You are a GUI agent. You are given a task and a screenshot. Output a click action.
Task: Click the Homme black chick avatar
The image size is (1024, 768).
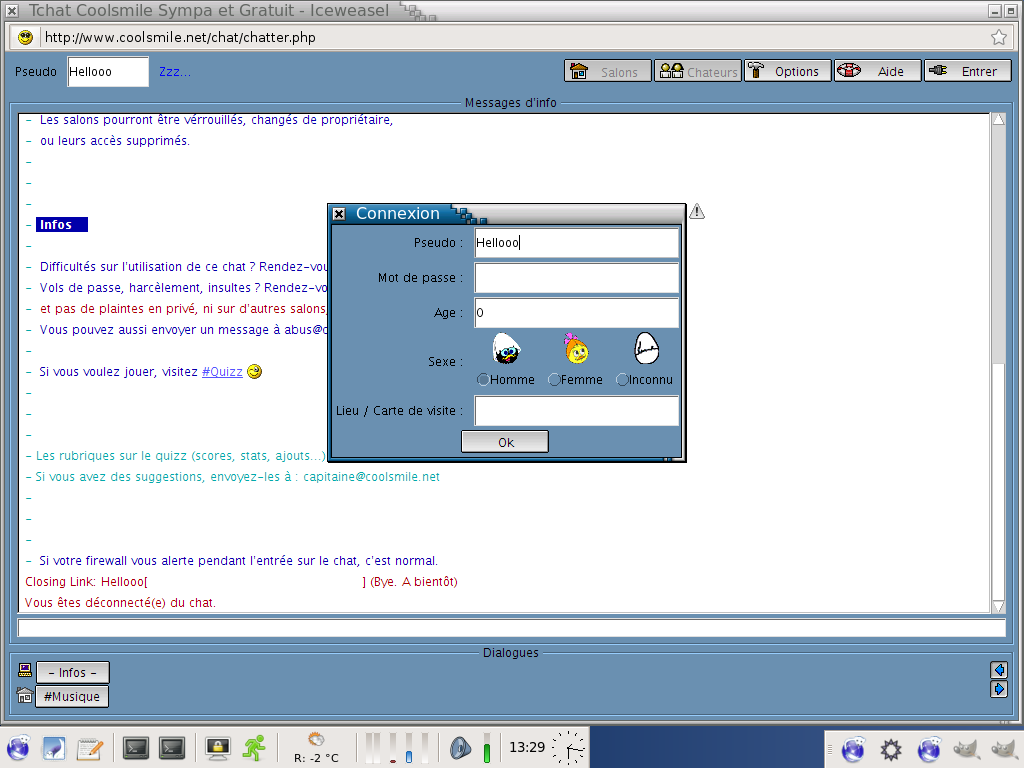(506, 348)
